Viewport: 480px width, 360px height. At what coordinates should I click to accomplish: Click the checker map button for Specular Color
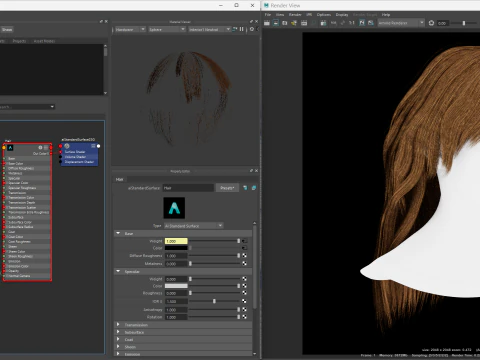(x=244, y=286)
